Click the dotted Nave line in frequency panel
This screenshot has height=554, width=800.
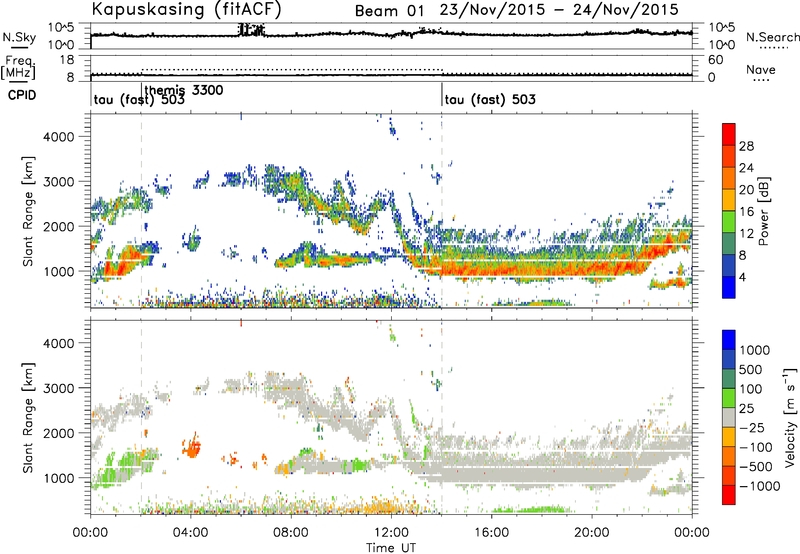coord(292,69)
